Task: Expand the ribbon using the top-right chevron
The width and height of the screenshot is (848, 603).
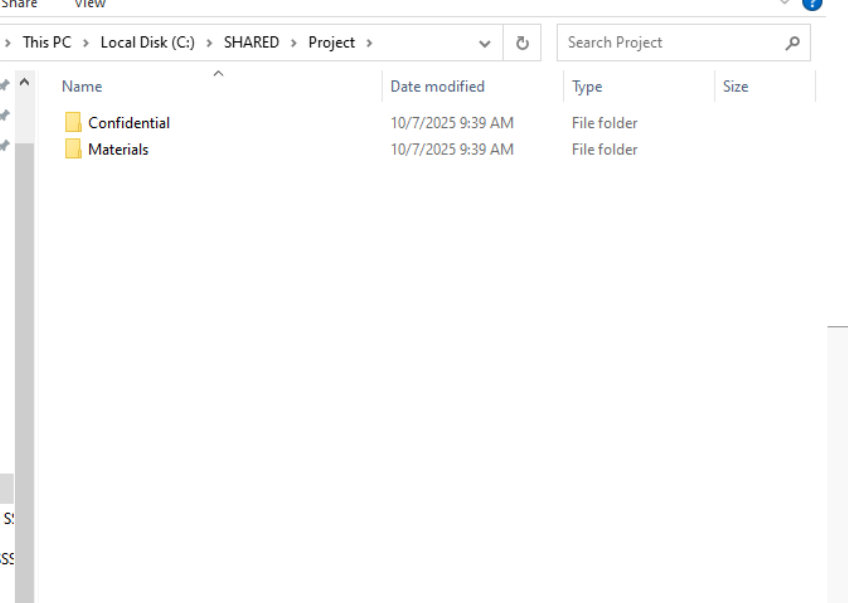Action: click(x=785, y=3)
